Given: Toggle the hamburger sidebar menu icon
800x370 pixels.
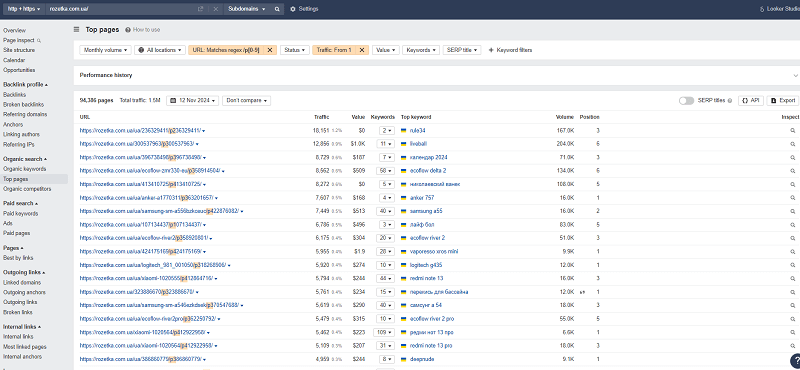Looking at the screenshot, I should click(x=77, y=30).
